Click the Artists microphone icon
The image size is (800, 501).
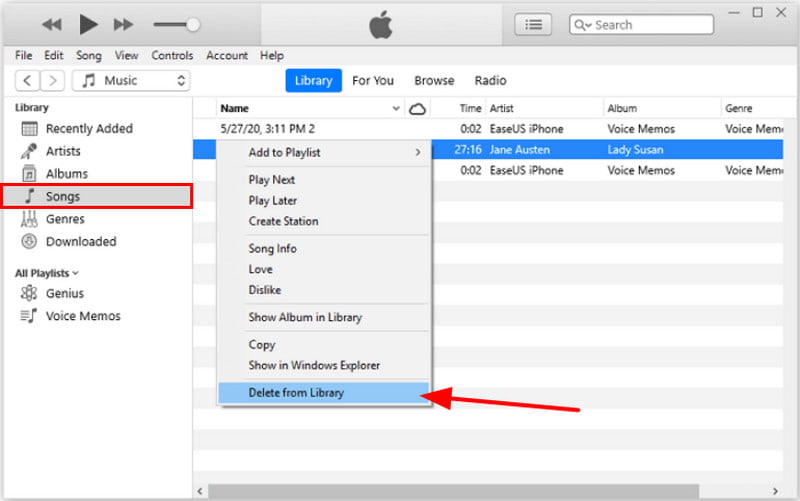29,151
